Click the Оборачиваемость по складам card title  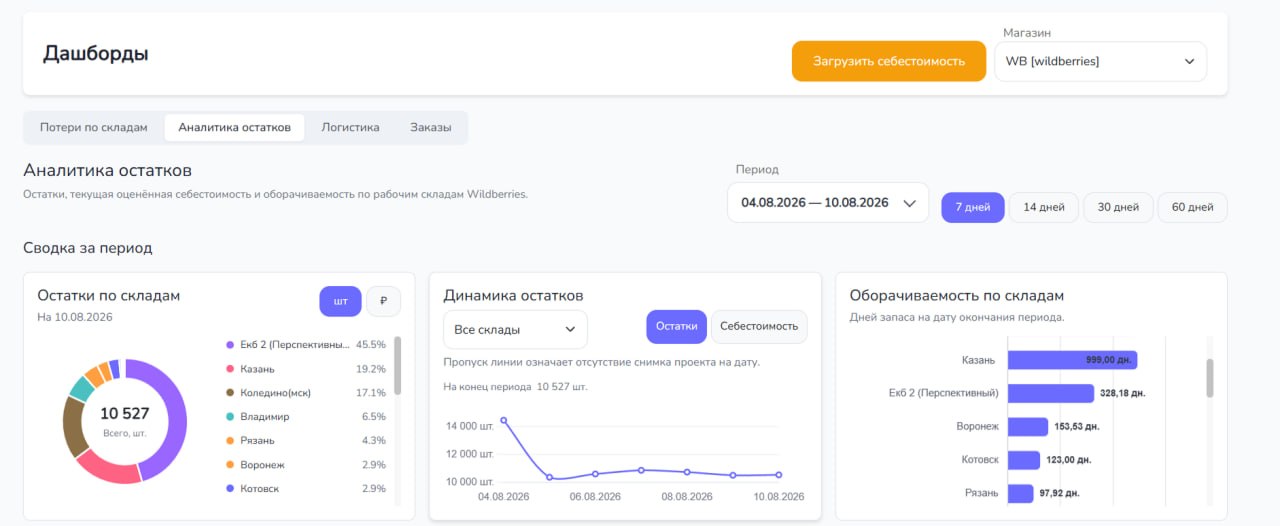click(x=956, y=296)
